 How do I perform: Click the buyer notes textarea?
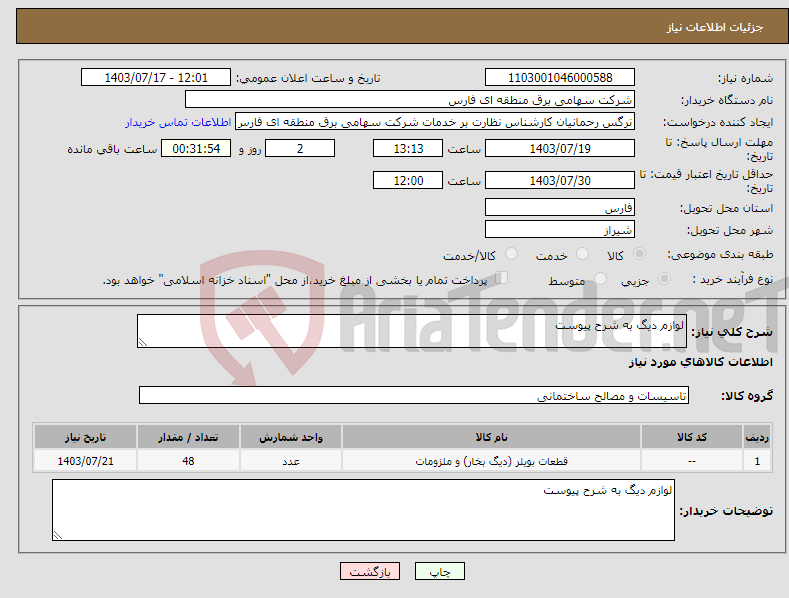click(363, 510)
